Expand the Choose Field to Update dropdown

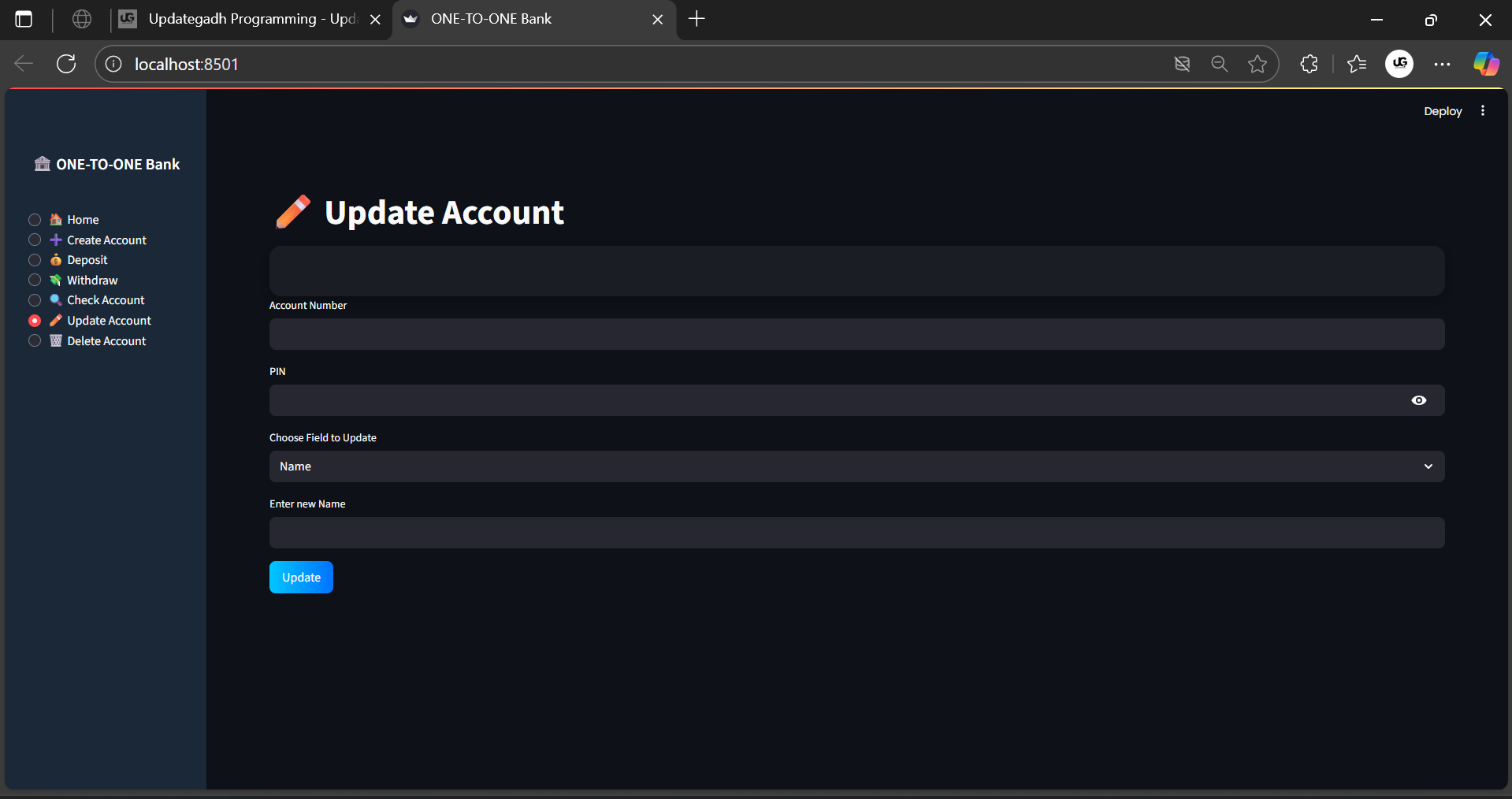(x=856, y=466)
